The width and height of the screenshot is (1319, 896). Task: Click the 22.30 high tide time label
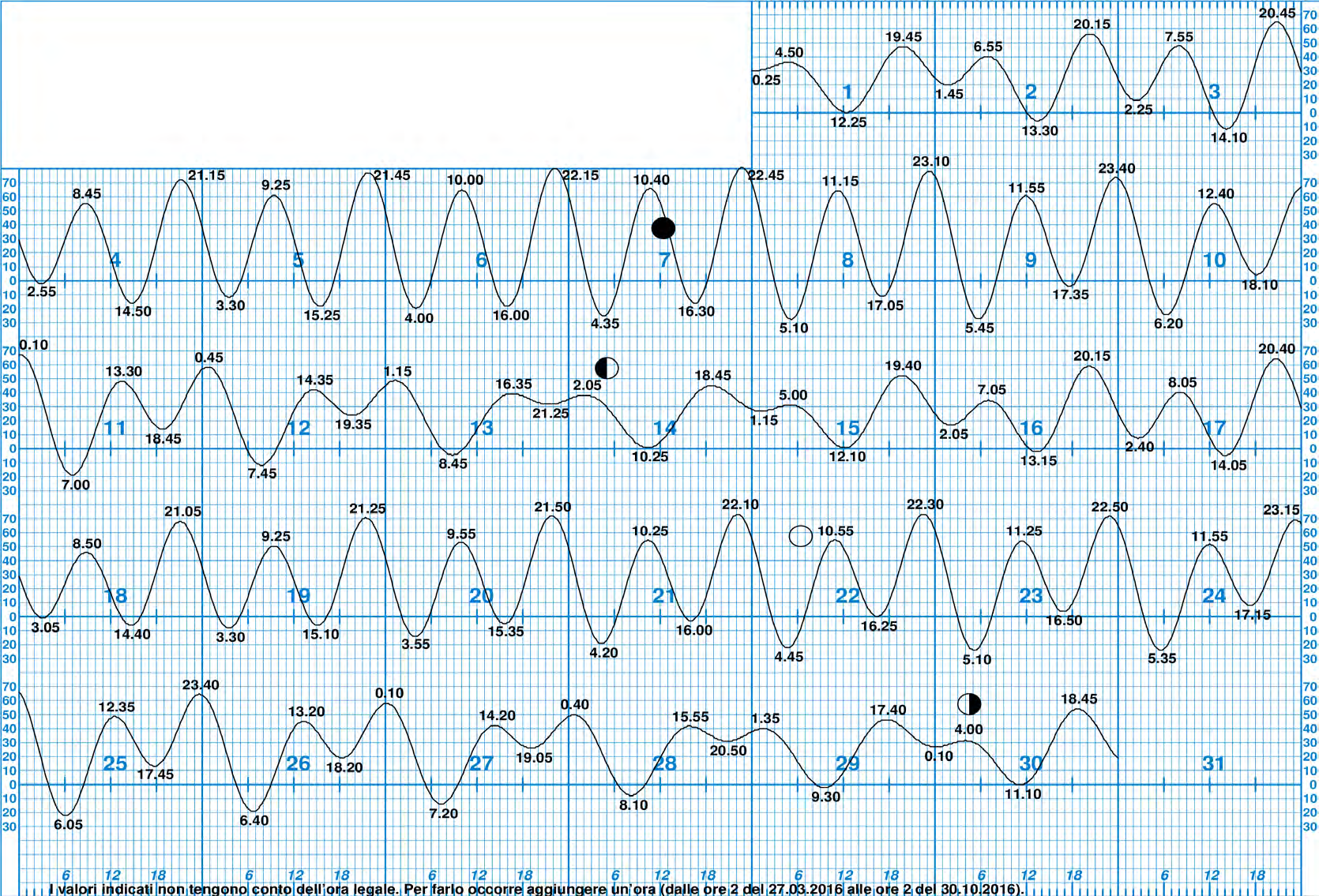click(926, 504)
